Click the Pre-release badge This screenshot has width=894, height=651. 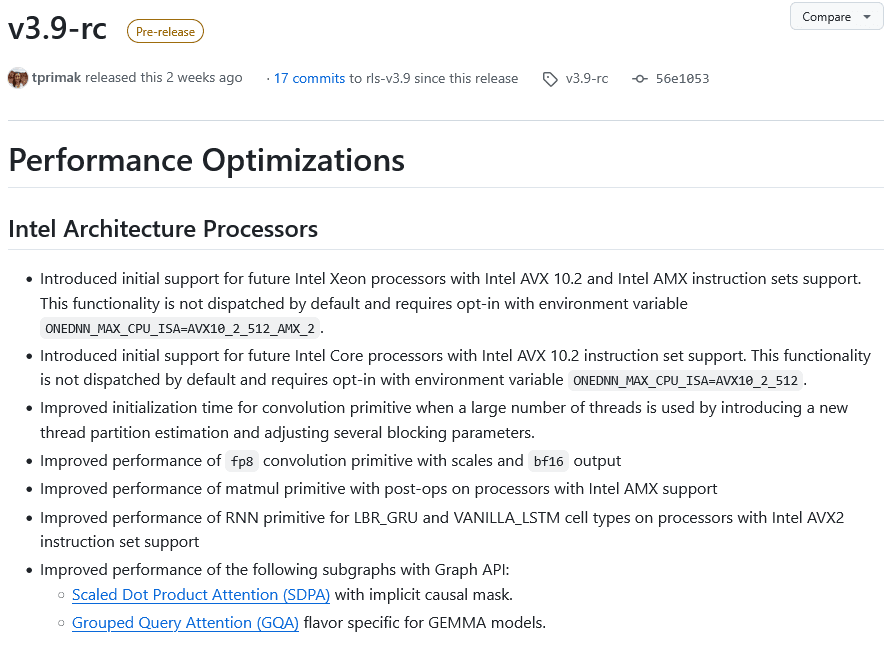pos(165,32)
